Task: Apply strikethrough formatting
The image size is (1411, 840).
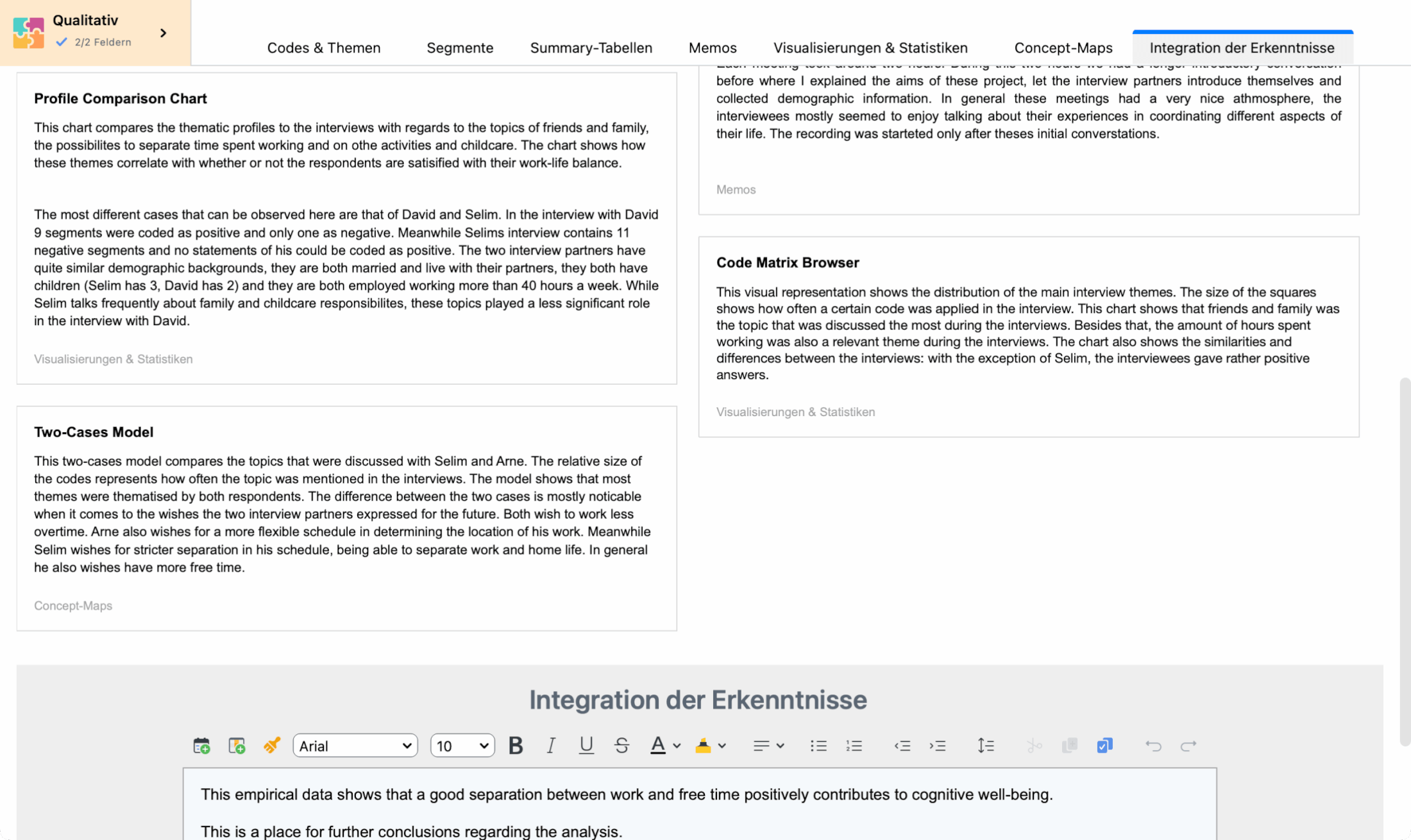Action: point(621,746)
